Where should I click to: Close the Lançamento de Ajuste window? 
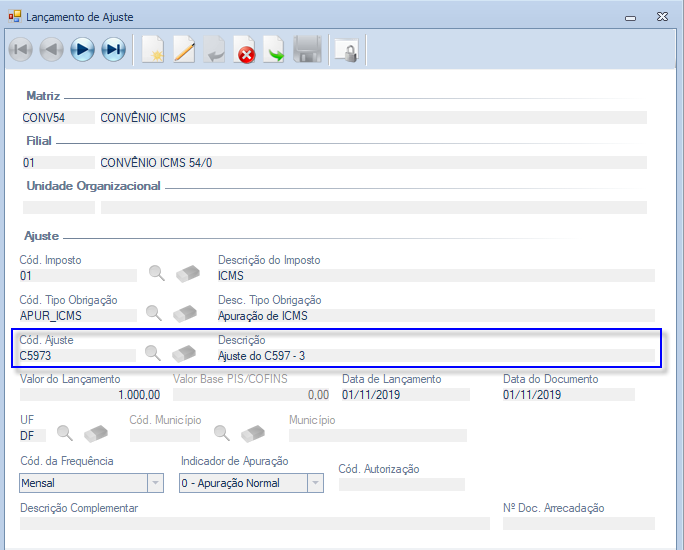662,17
